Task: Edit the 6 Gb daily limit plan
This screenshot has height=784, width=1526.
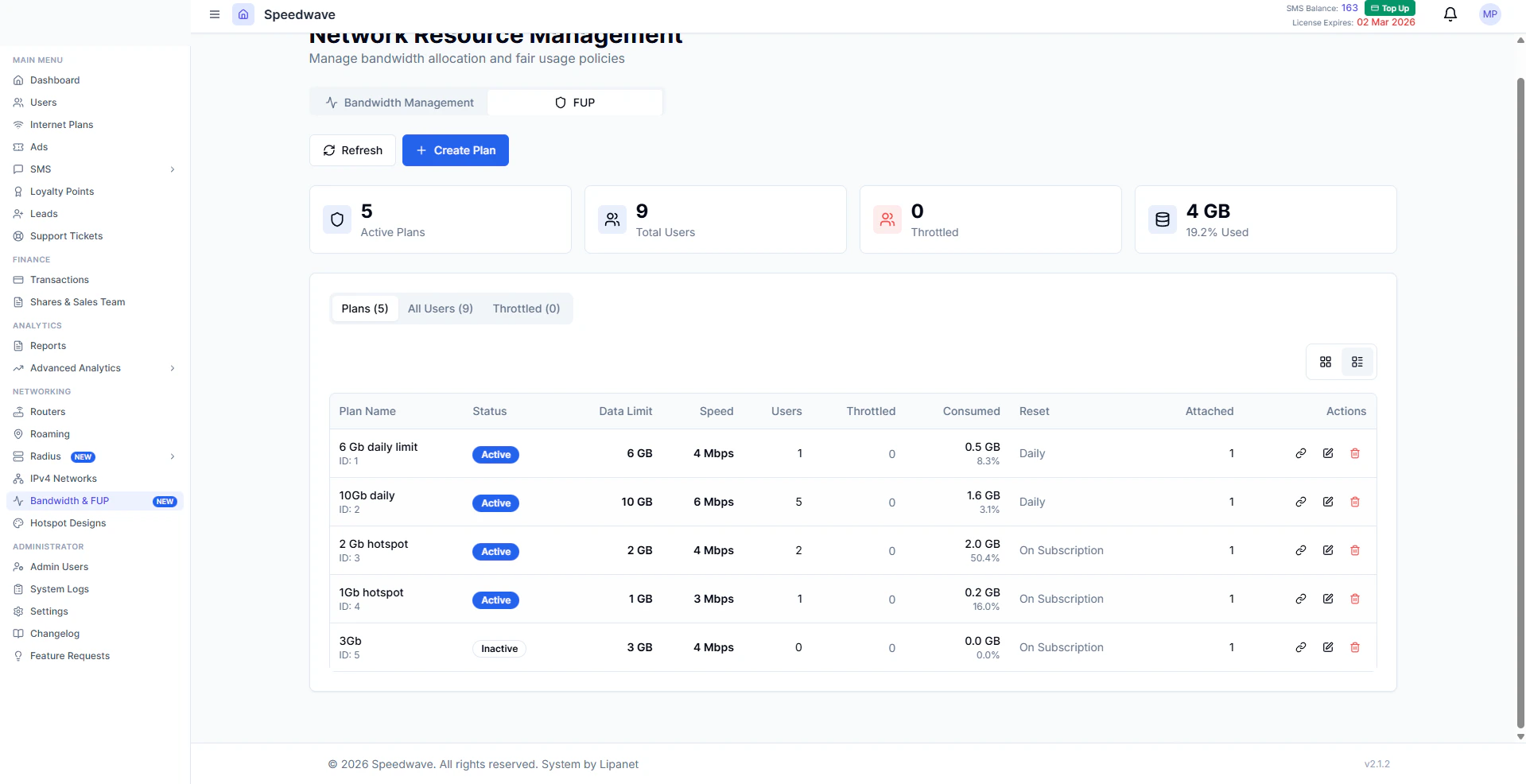Action: click(x=1328, y=453)
